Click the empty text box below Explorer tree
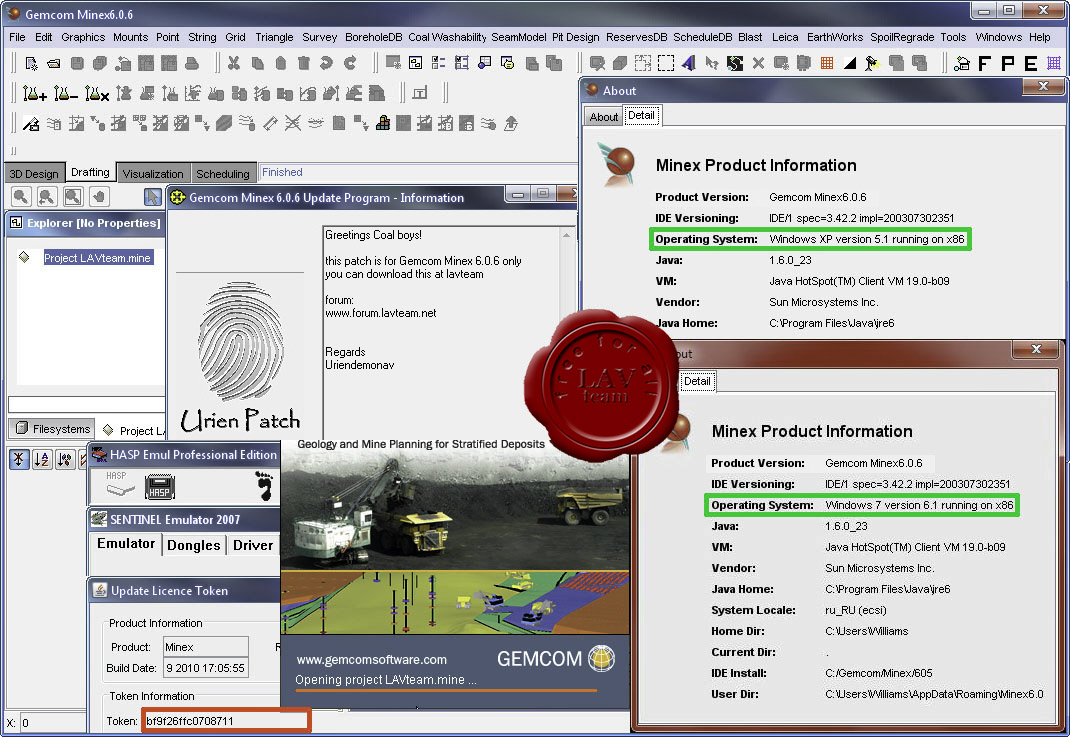 coord(87,404)
